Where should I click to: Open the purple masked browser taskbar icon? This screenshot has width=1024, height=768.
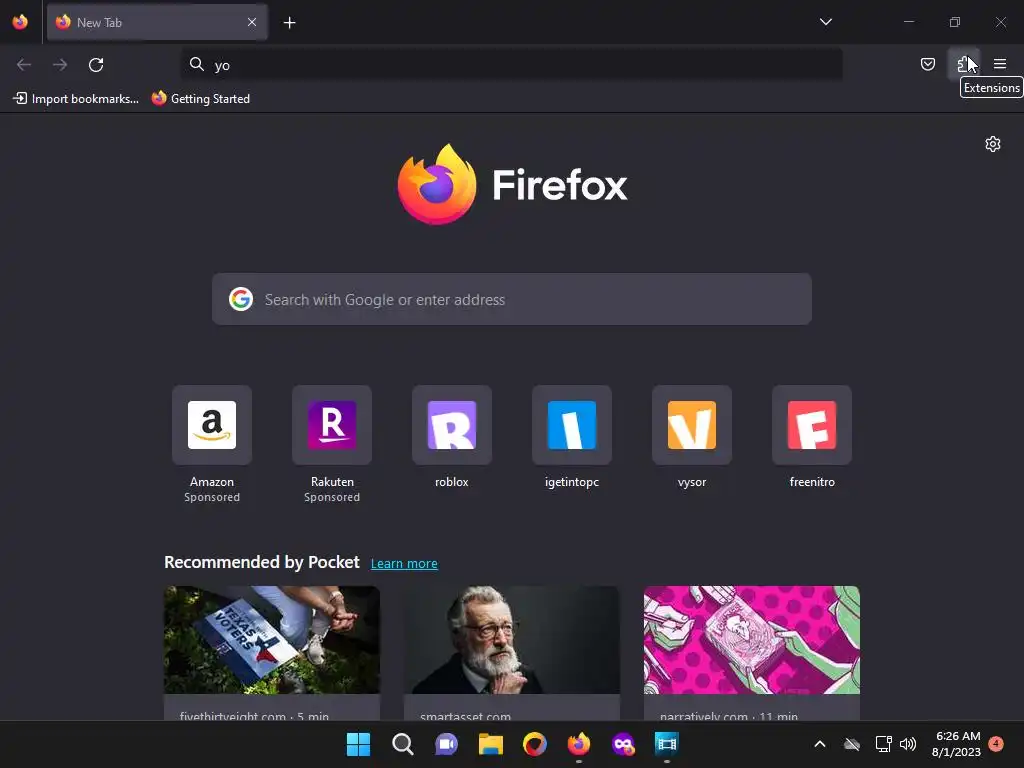[x=623, y=744]
